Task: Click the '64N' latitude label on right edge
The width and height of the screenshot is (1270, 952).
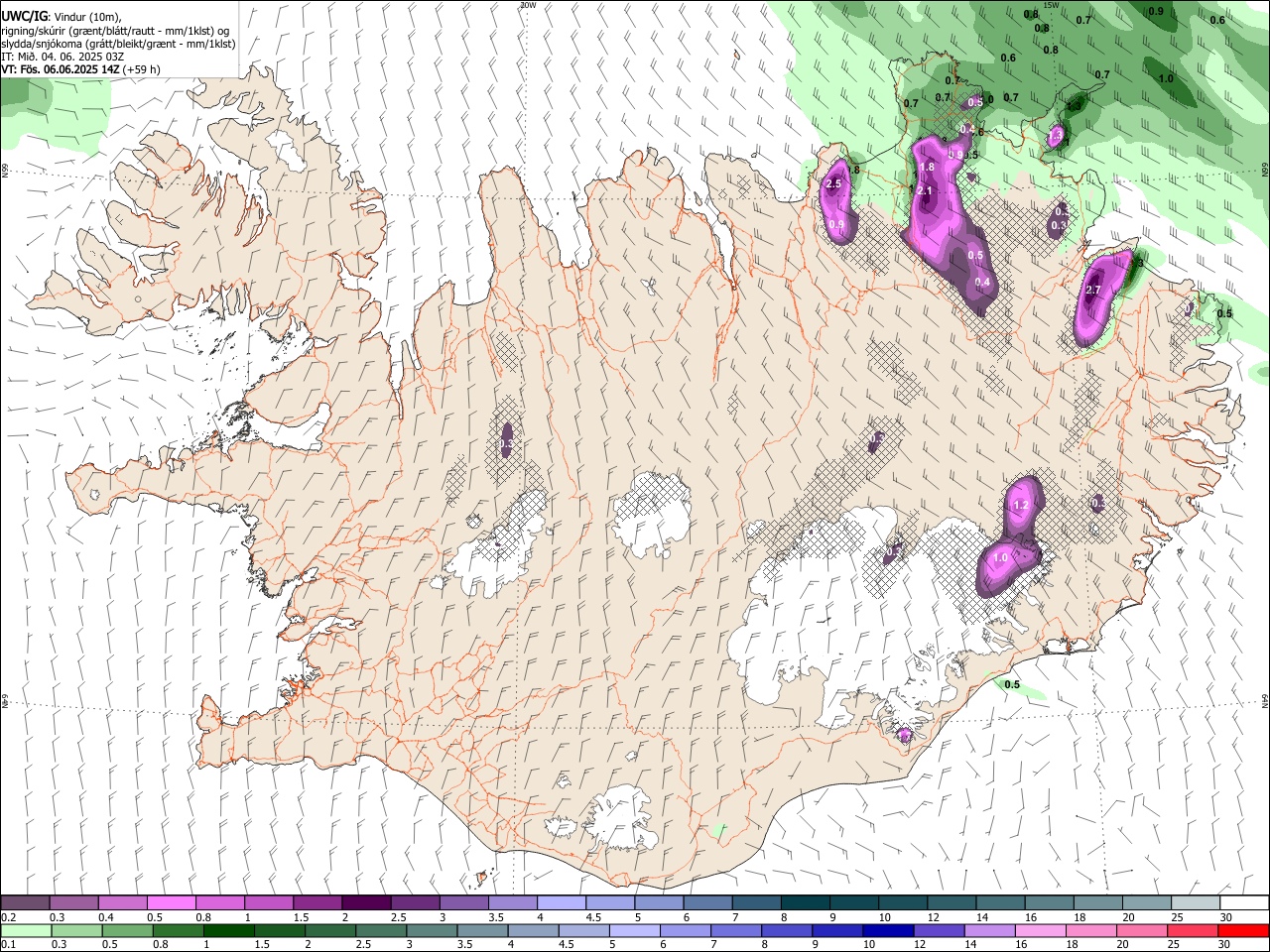Action: pos(1266,700)
